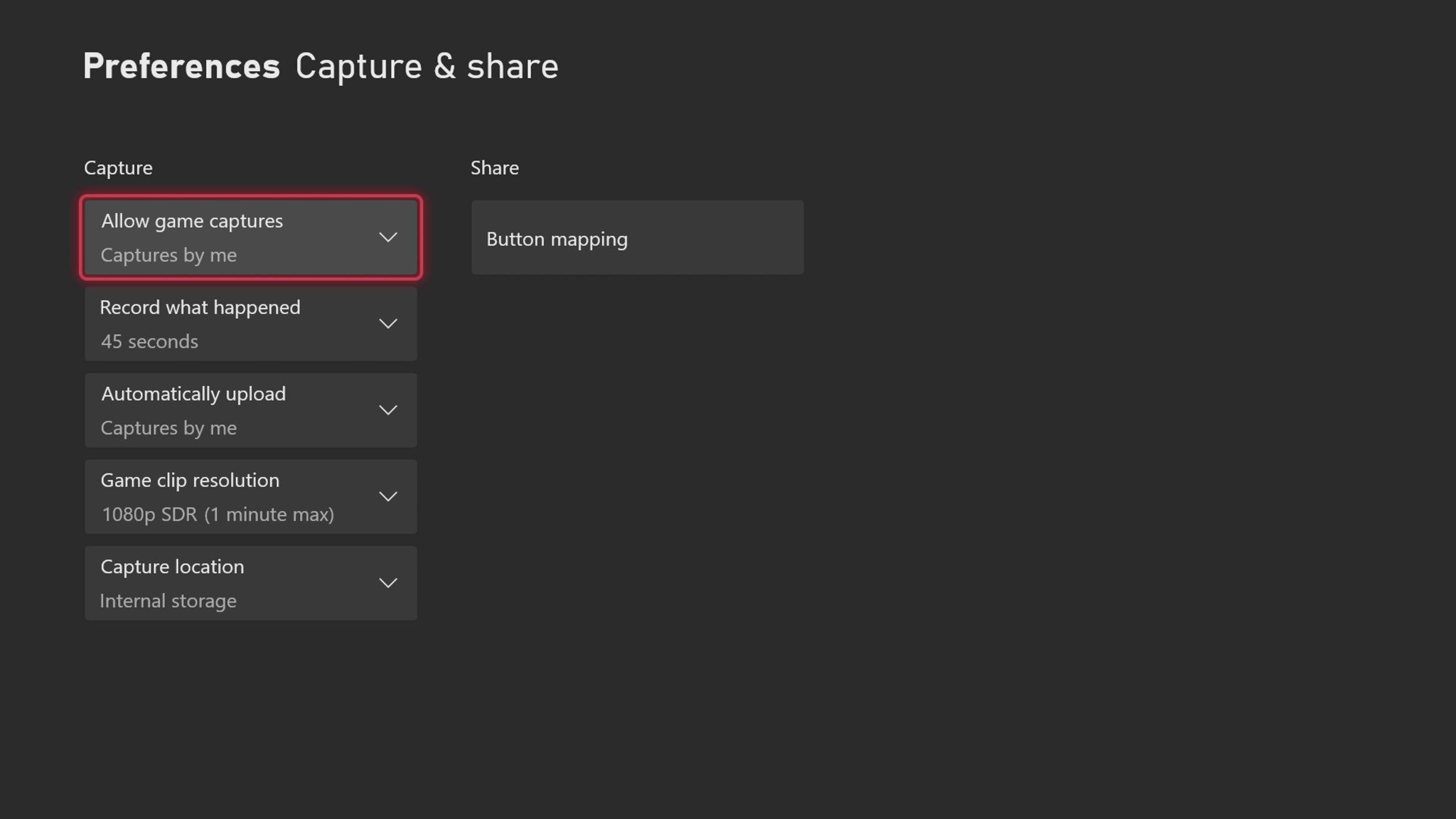Click Captures by me under Automatically upload

(168, 428)
